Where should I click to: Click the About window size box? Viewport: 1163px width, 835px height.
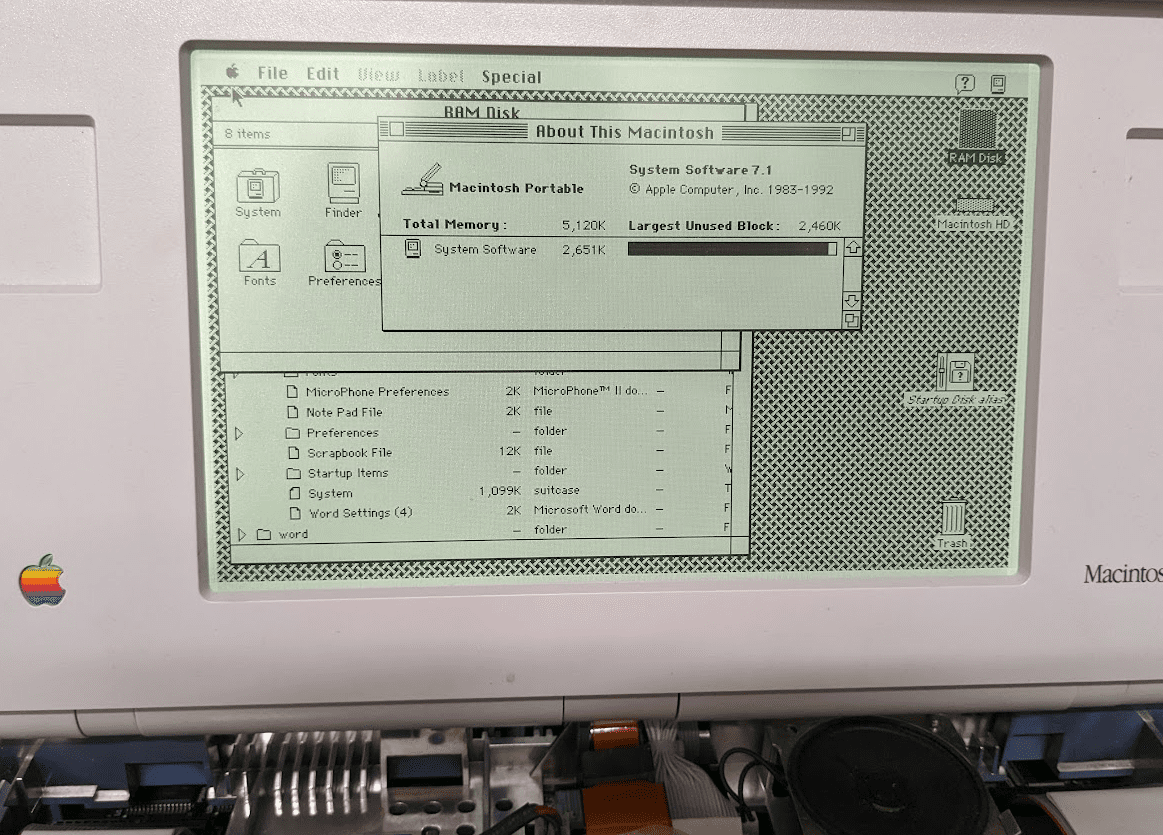coord(851,320)
